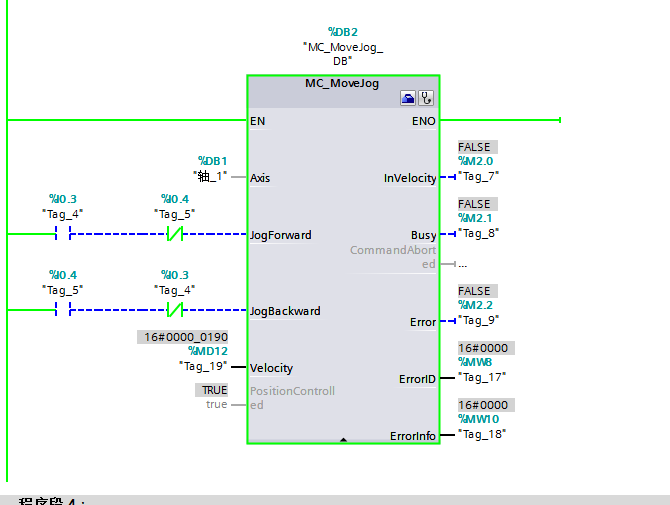
Task: Click the "Tag_17" ErrorID output operand
Action: point(481,377)
